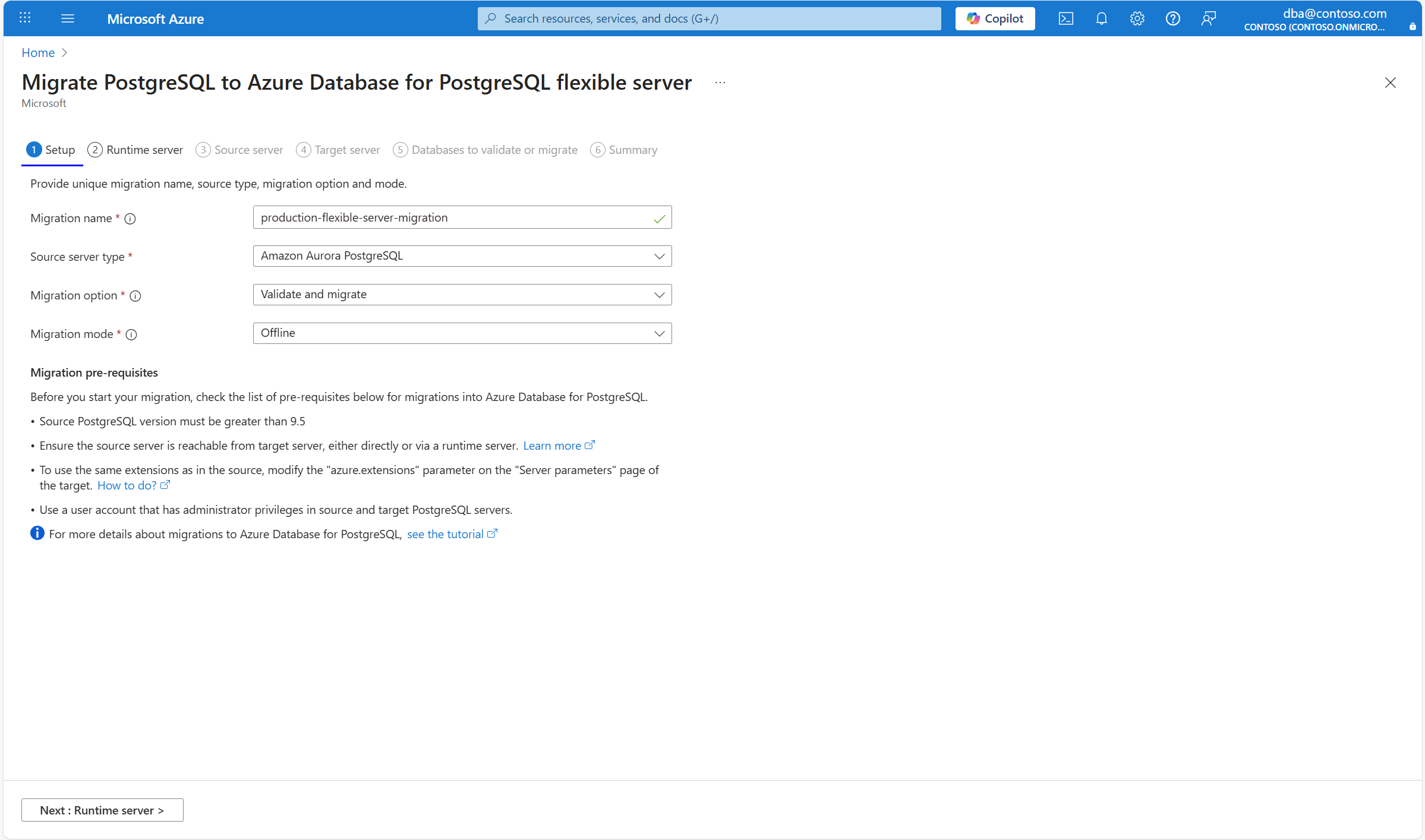Expand the Migration option dropdown
The width and height of the screenshot is (1425, 840).
(462, 295)
